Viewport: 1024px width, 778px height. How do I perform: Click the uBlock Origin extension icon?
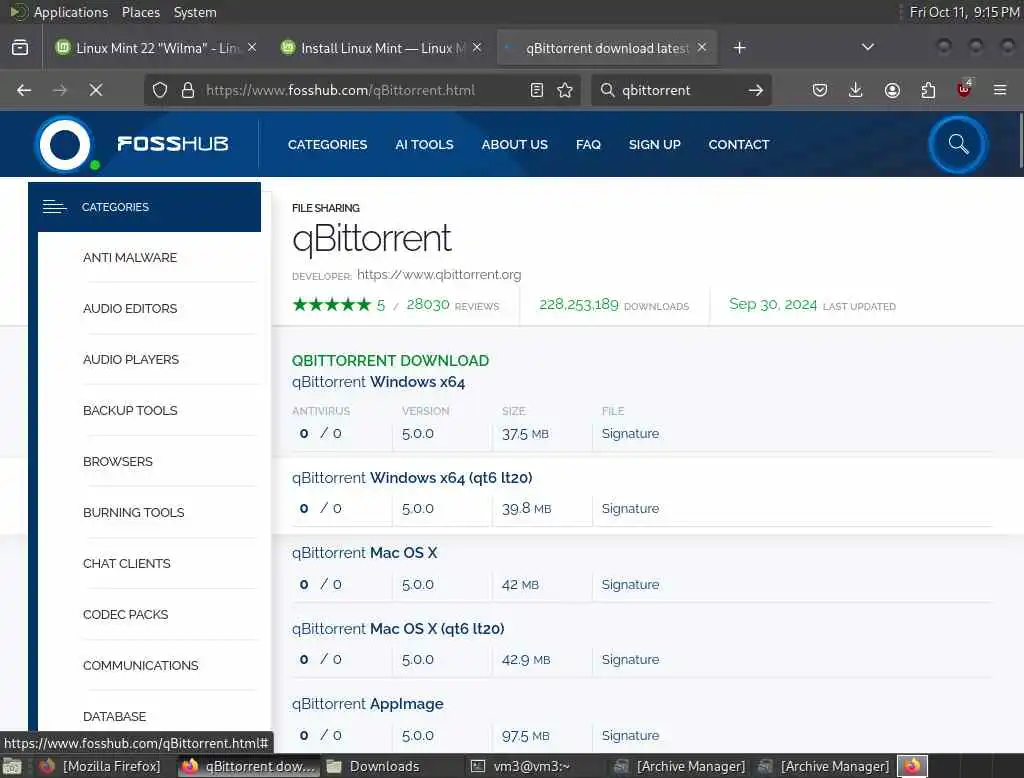964,89
